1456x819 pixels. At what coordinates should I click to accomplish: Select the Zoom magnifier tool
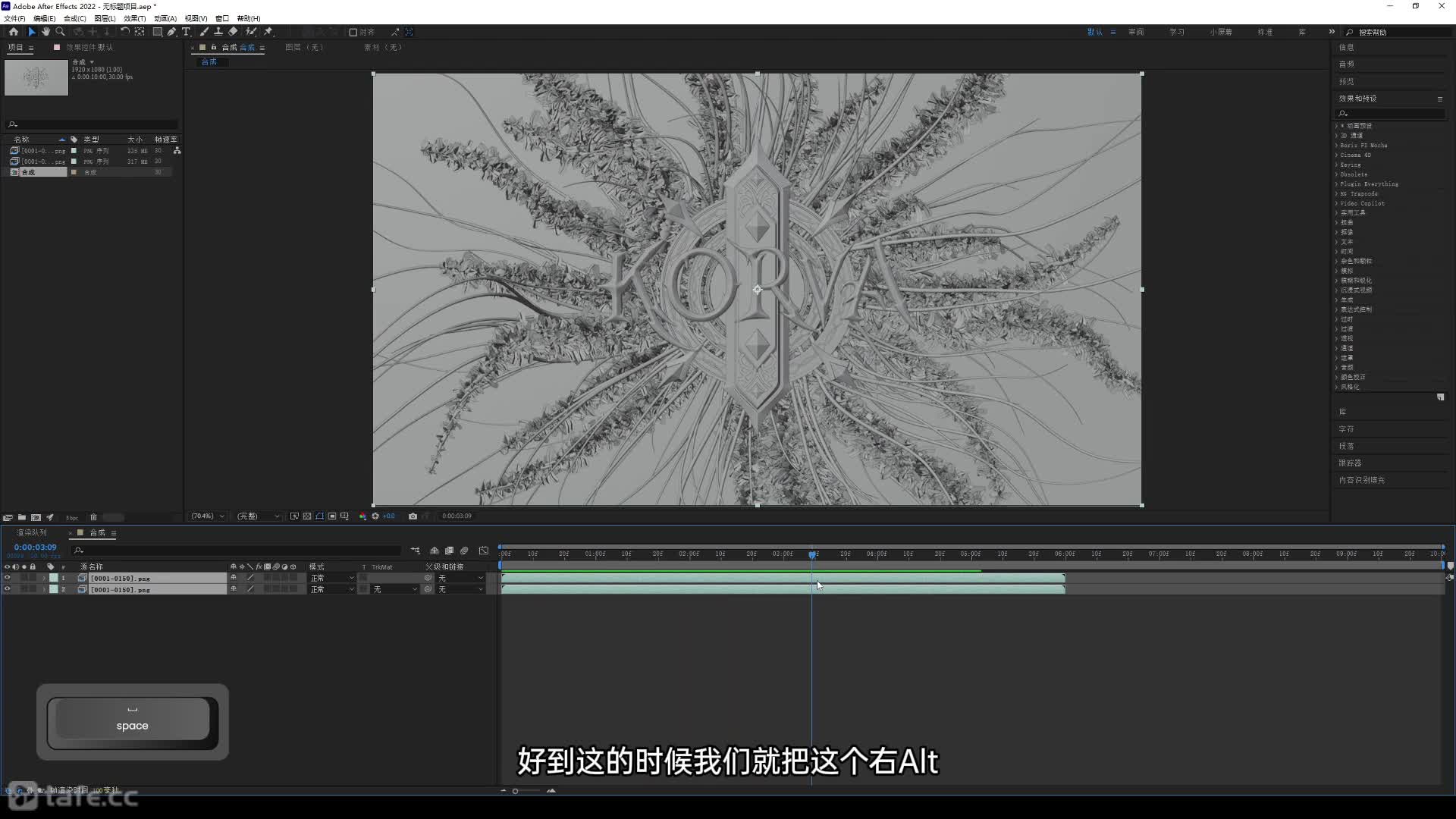(60, 32)
